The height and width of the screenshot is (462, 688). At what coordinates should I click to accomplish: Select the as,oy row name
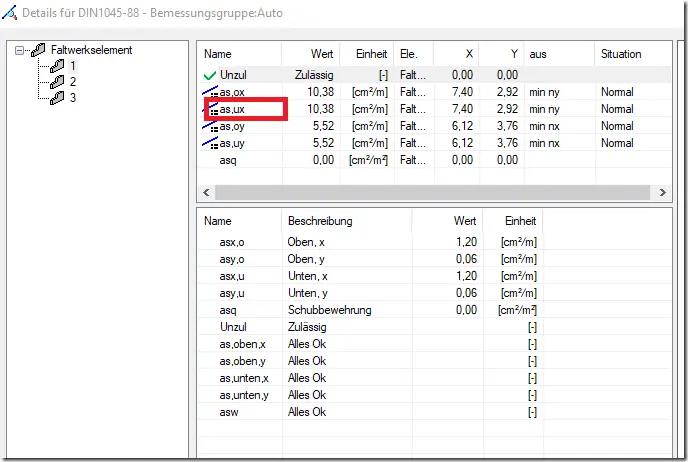(232, 126)
